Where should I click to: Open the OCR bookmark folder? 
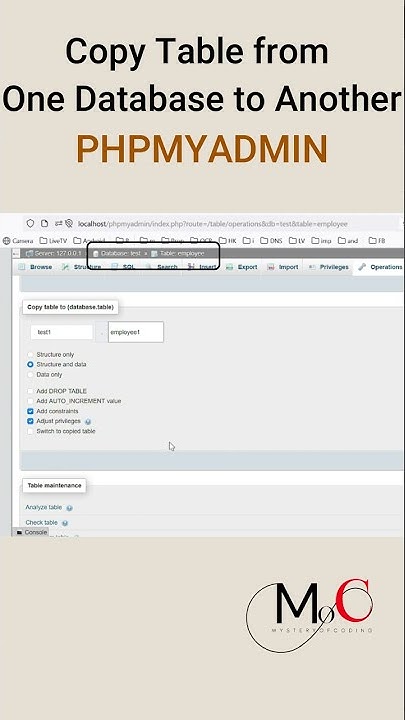point(201,241)
